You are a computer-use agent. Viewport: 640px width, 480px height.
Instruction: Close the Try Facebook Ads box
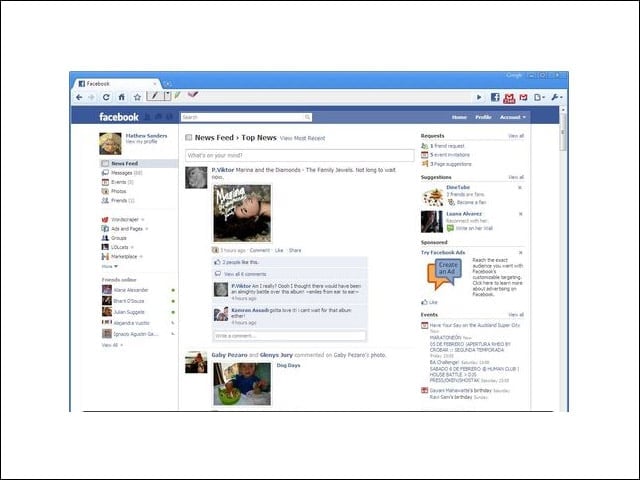point(520,253)
